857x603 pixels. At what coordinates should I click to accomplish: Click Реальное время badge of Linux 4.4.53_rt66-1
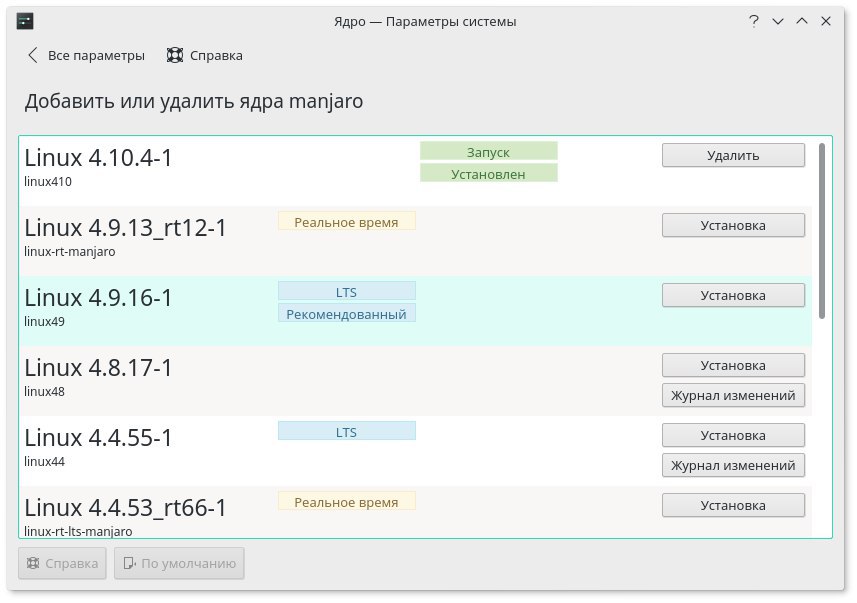(347, 501)
